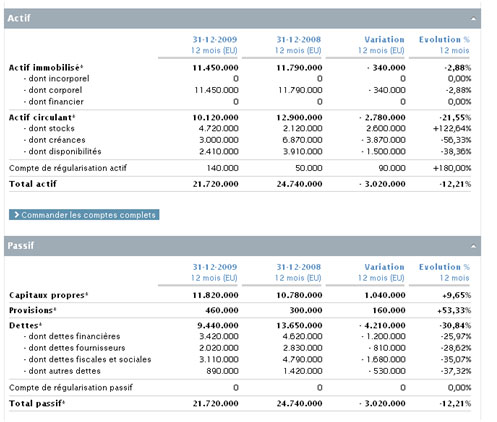Click the dont incorporel row label
The height and width of the screenshot is (422, 497).
coord(56,79)
